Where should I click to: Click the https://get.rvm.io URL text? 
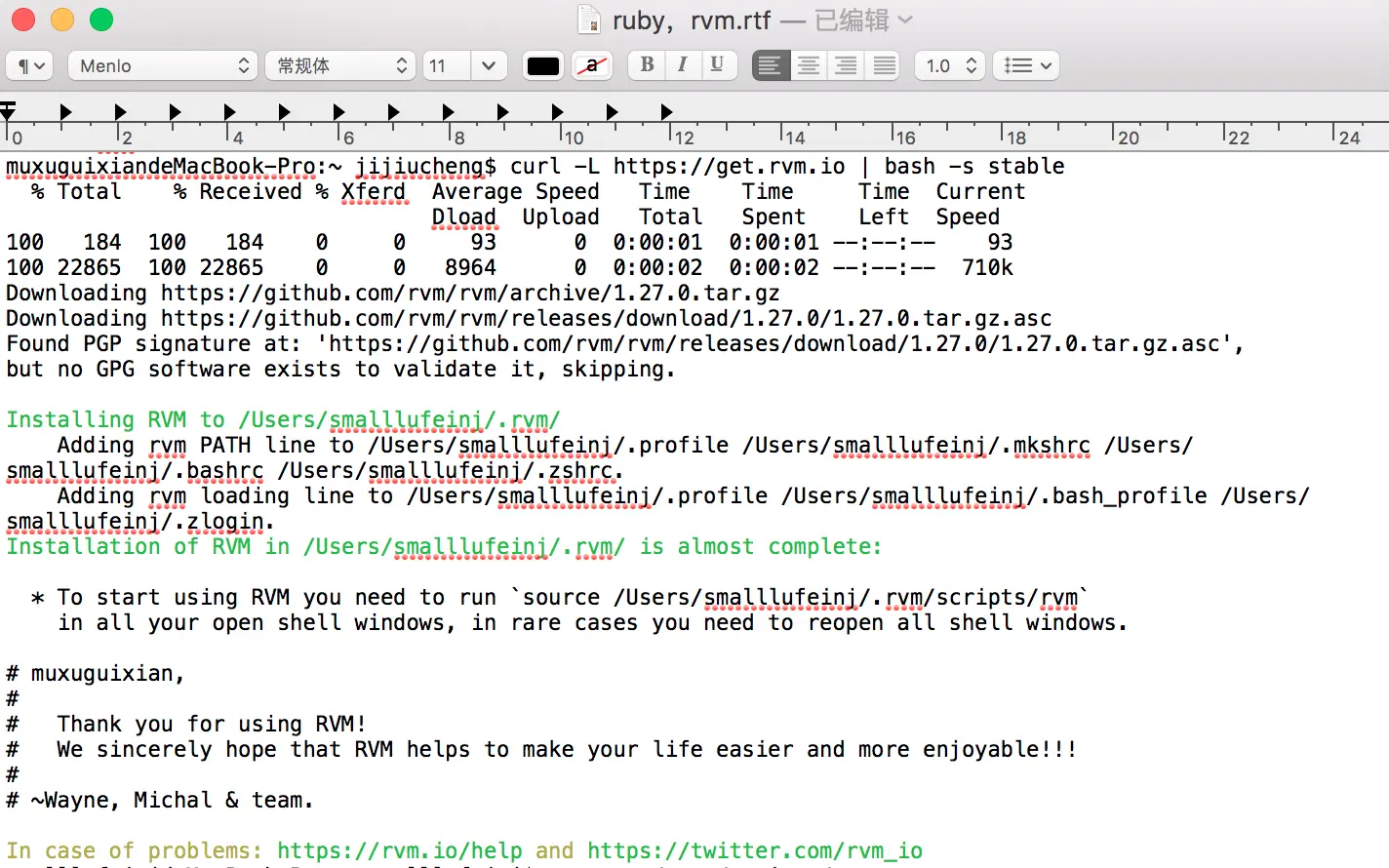[x=730, y=166]
